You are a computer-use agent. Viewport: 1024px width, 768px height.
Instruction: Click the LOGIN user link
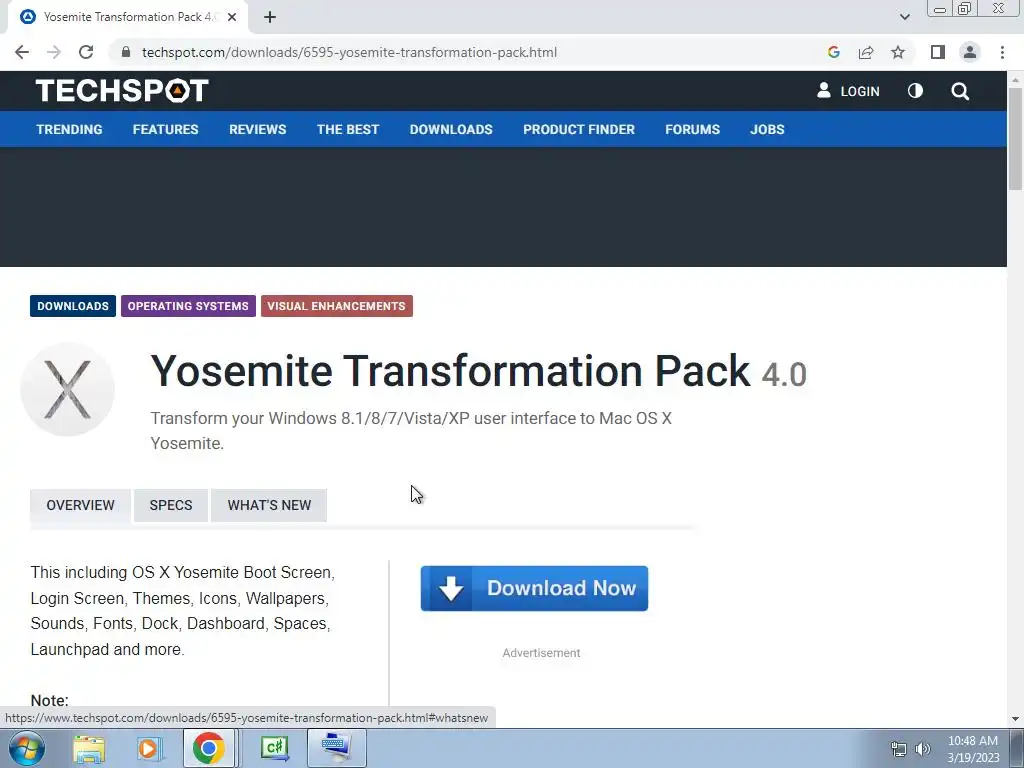pyautogui.click(x=848, y=91)
